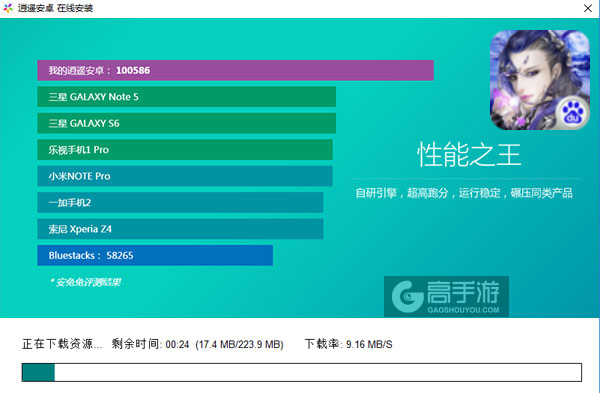Select the 一加手机2 bar

(x=180, y=202)
